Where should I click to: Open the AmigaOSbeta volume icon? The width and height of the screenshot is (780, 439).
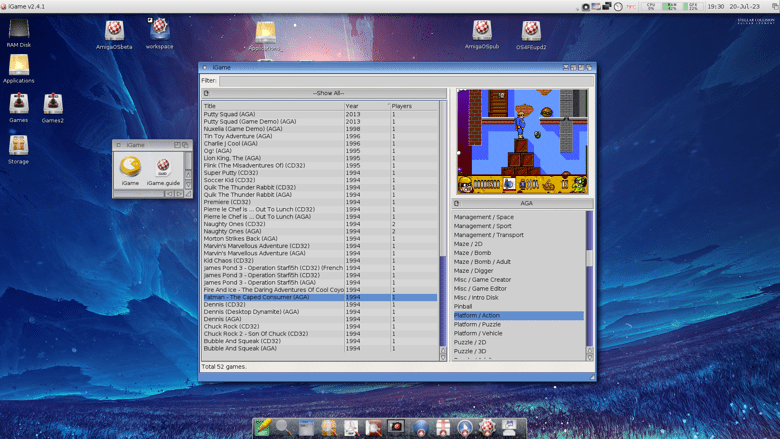114,31
